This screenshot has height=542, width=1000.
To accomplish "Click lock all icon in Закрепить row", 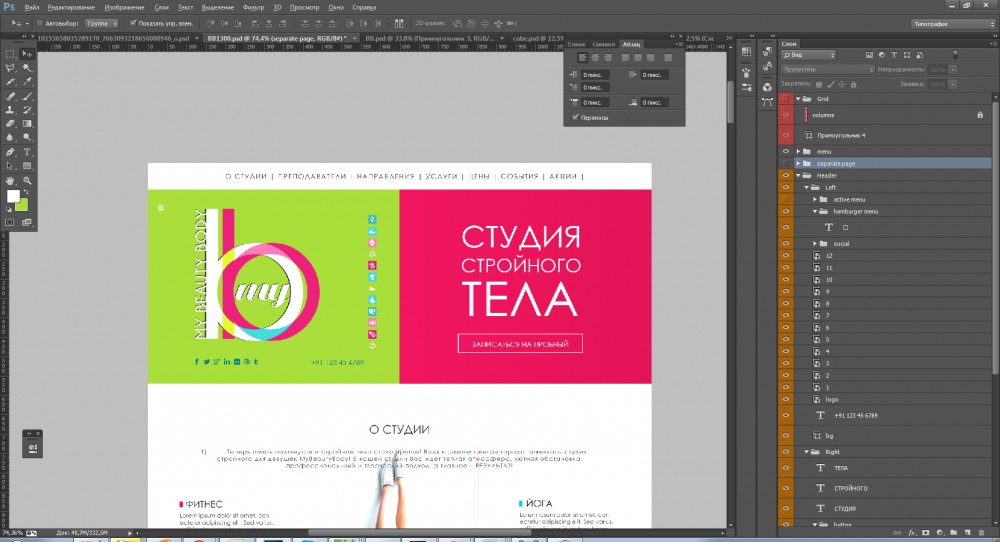I will tap(853, 84).
